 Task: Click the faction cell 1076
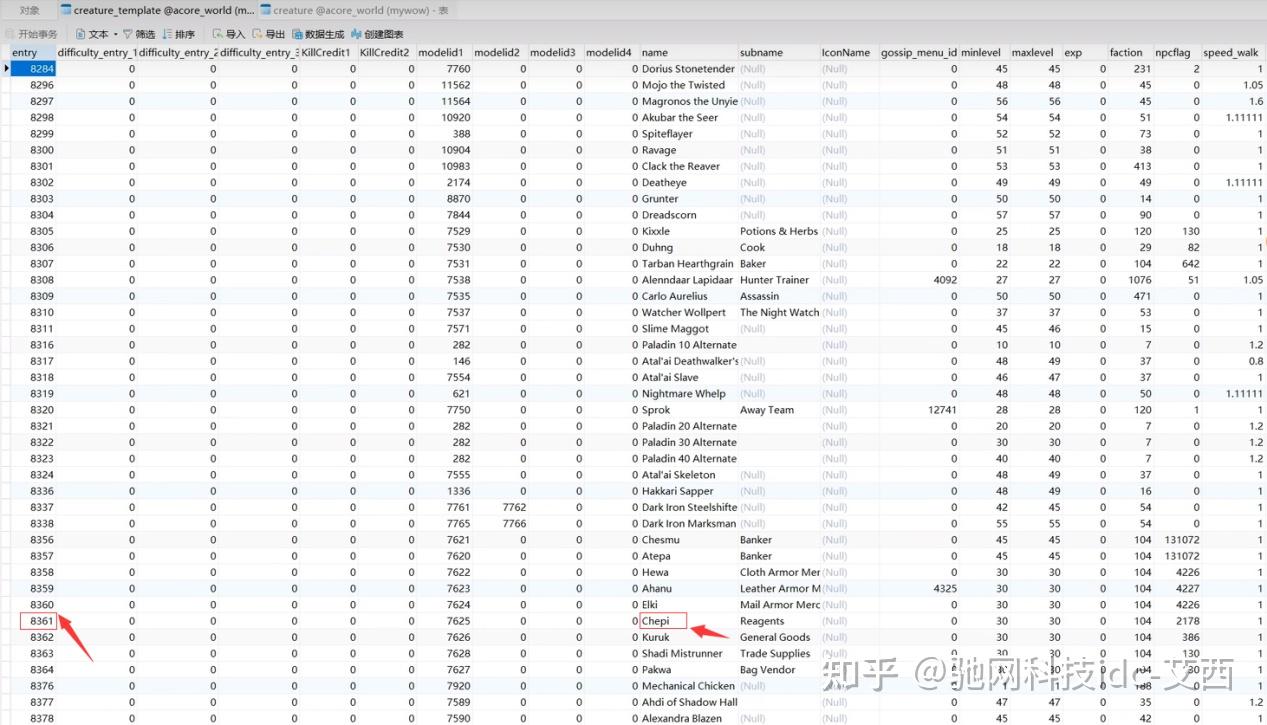(1141, 280)
